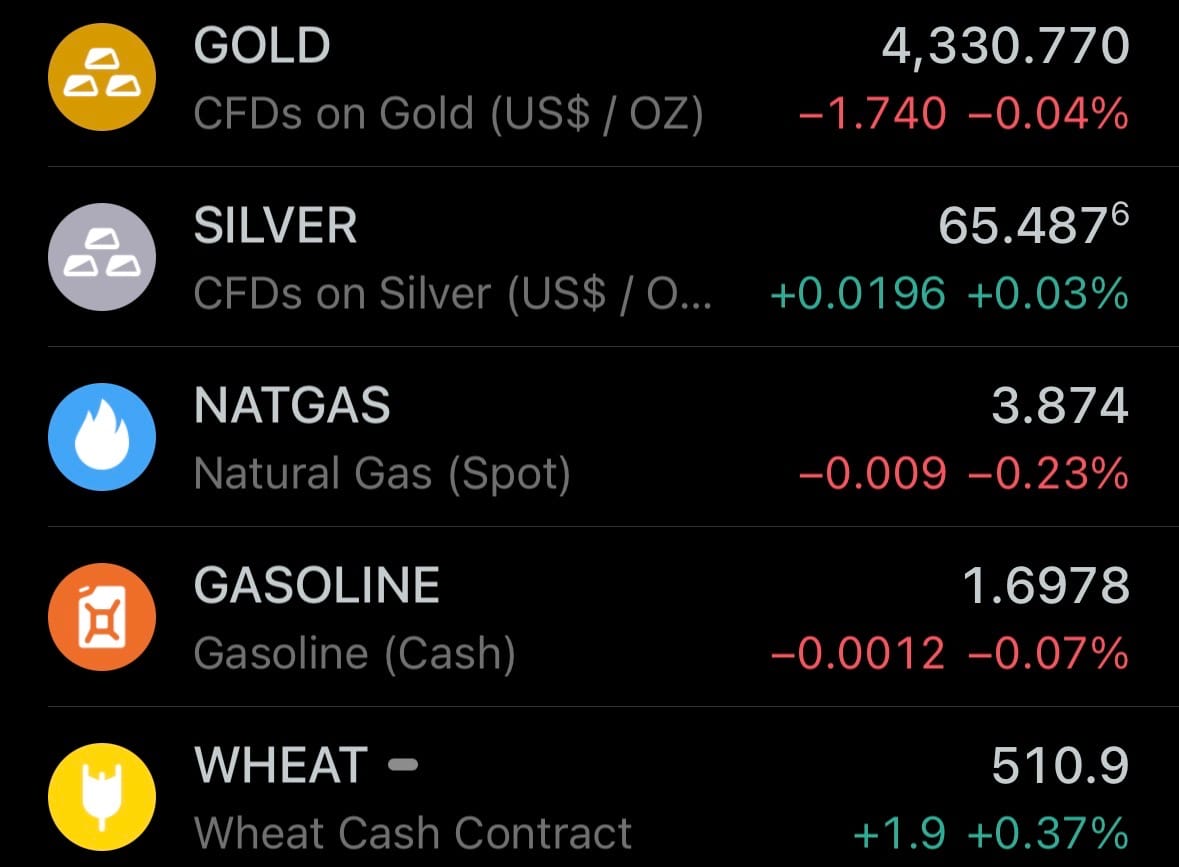The height and width of the screenshot is (867, 1179).
Task: Tap the gold price 4,330.770
Action: click(x=1005, y=46)
